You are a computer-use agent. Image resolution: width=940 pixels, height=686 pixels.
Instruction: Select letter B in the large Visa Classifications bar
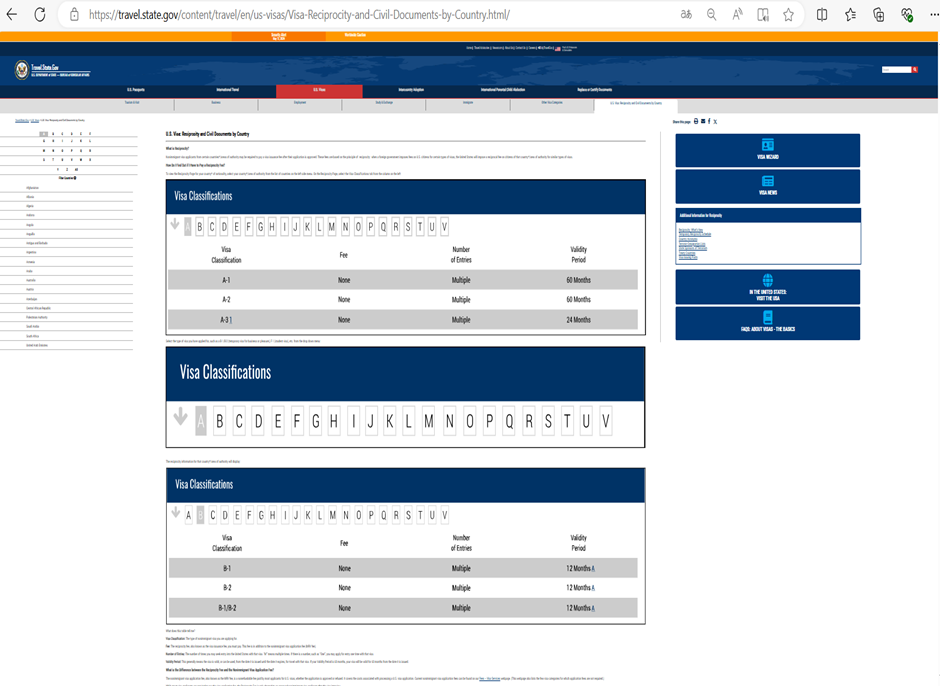(x=219, y=422)
